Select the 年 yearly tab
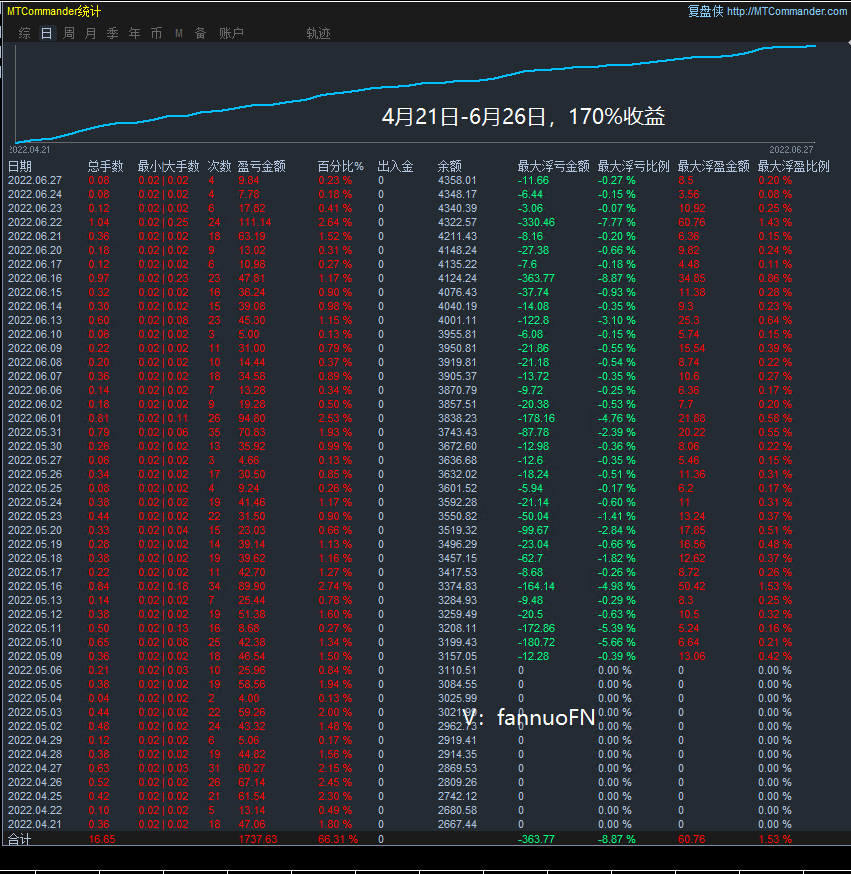 [x=134, y=33]
